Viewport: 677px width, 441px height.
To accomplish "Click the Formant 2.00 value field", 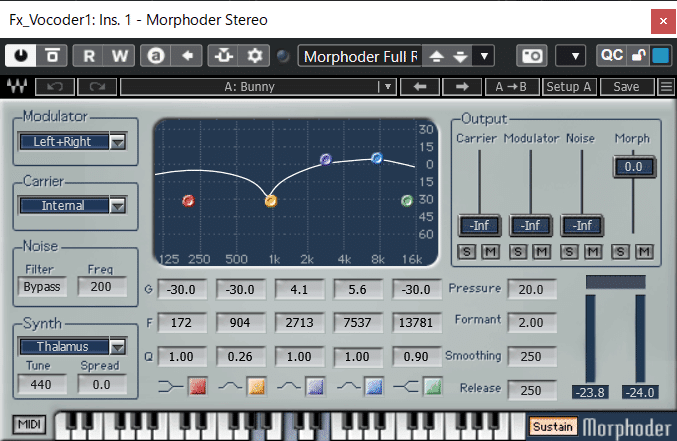I will coord(531,322).
